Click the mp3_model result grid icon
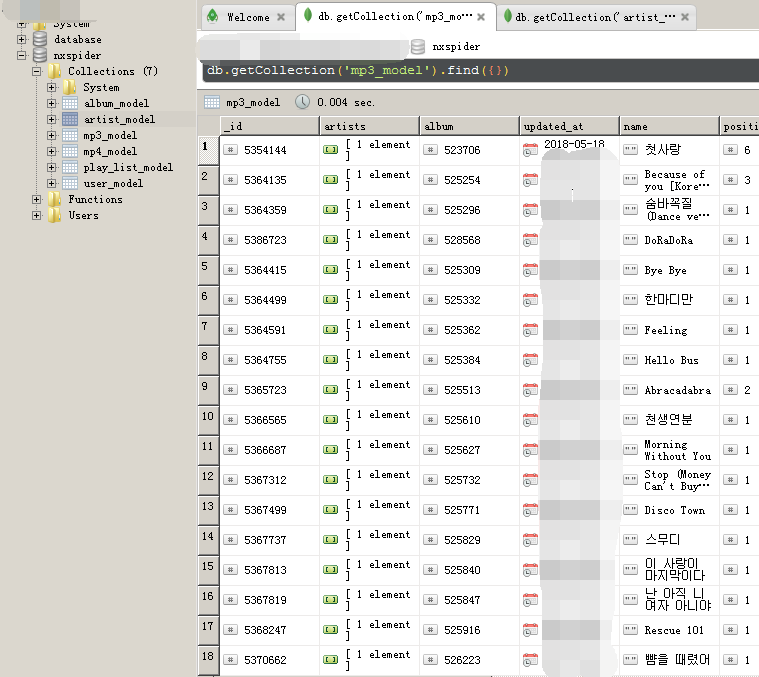 point(212,102)
